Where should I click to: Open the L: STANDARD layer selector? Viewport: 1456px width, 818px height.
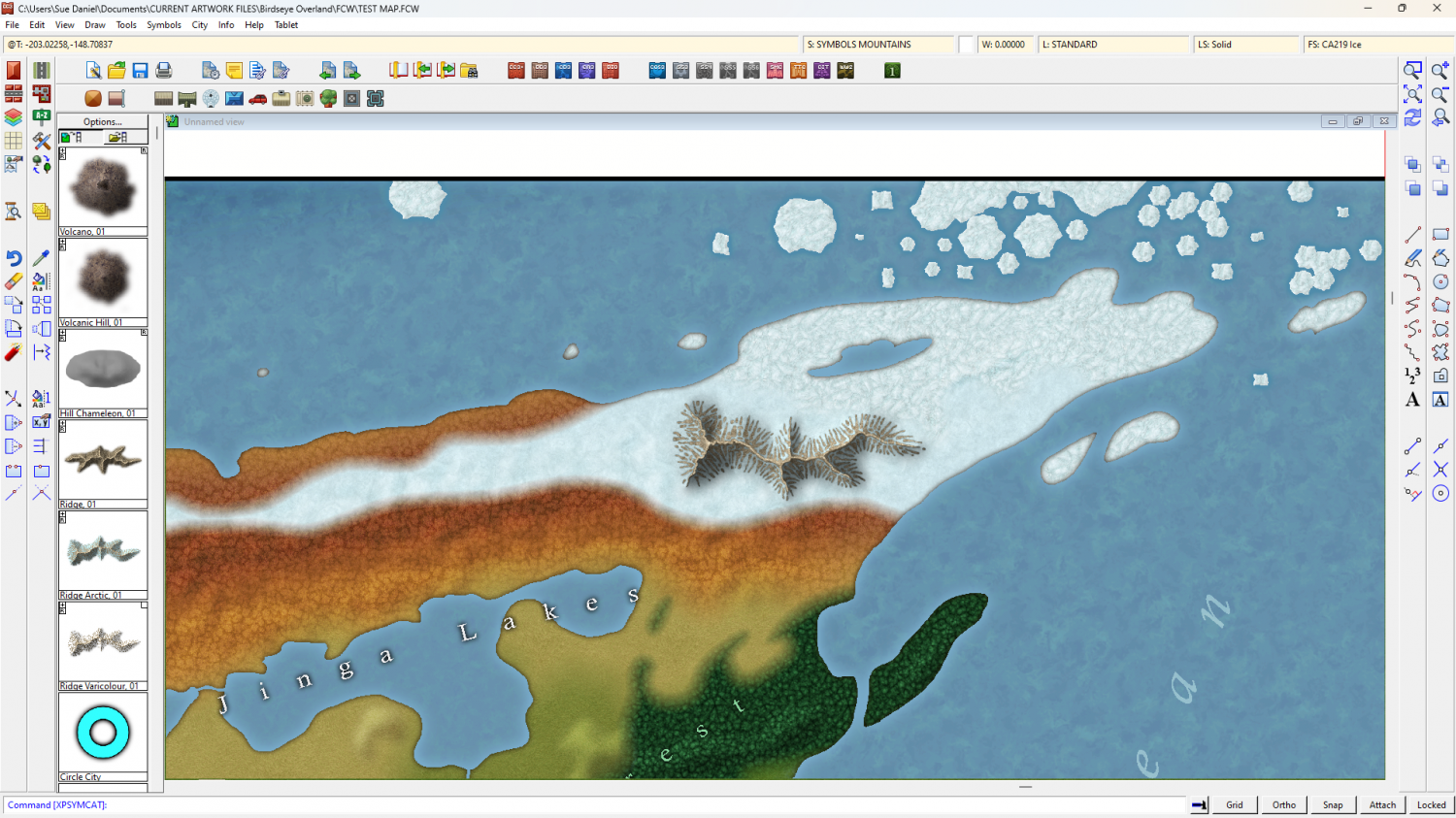pyautogui.click(x=1113, y=45)
